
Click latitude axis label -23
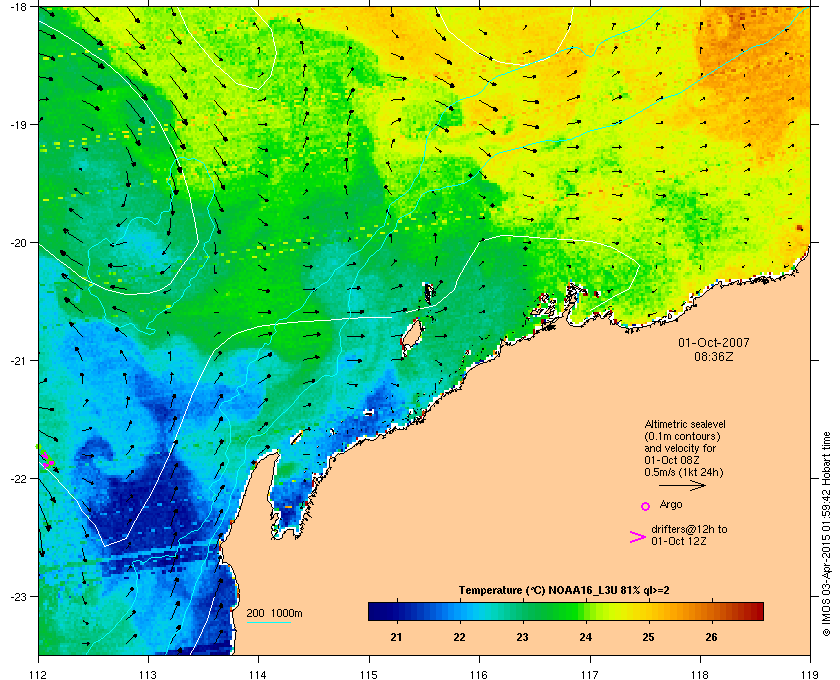coord(17,596)
